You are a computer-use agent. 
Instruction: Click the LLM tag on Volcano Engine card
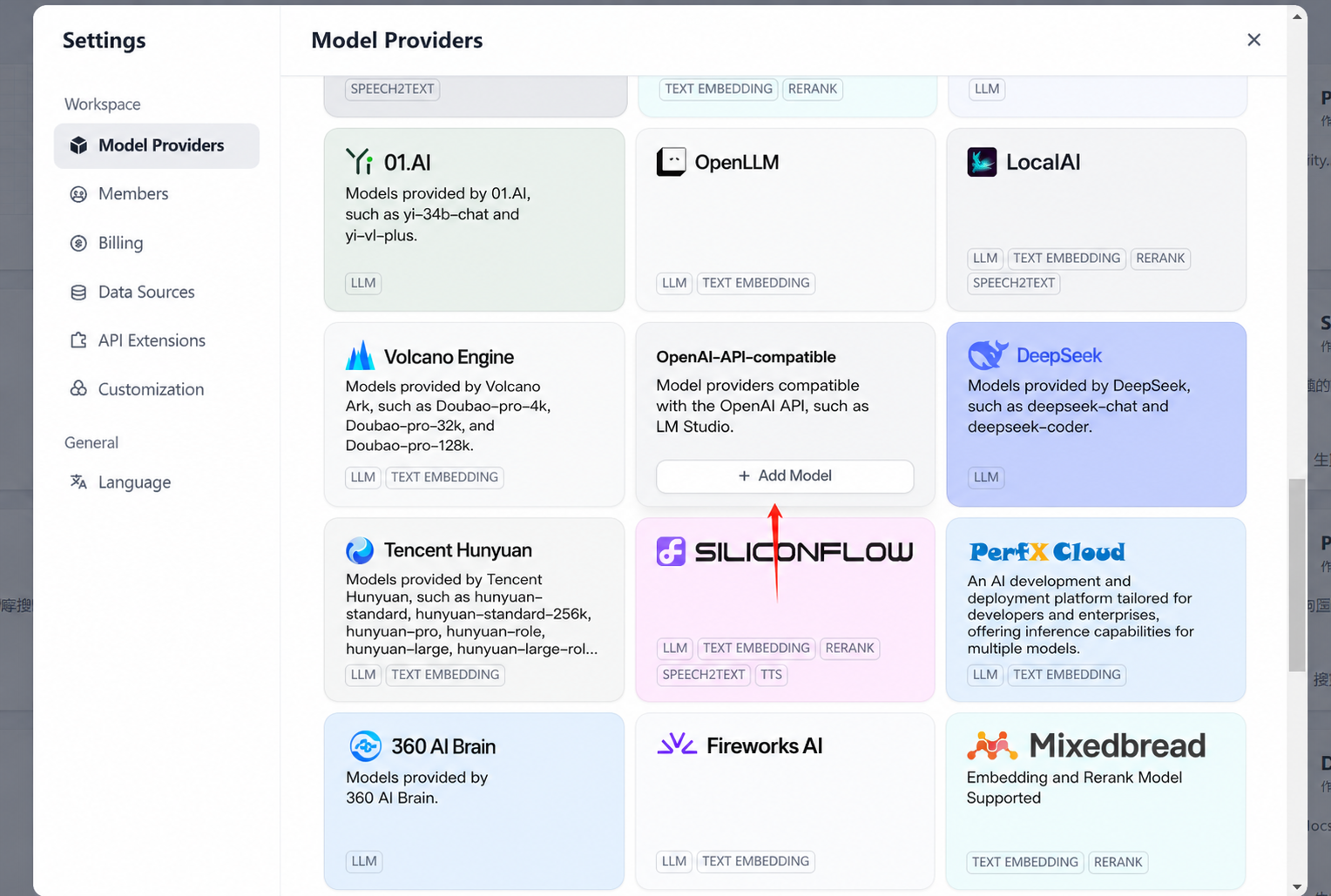pos(363,477)
